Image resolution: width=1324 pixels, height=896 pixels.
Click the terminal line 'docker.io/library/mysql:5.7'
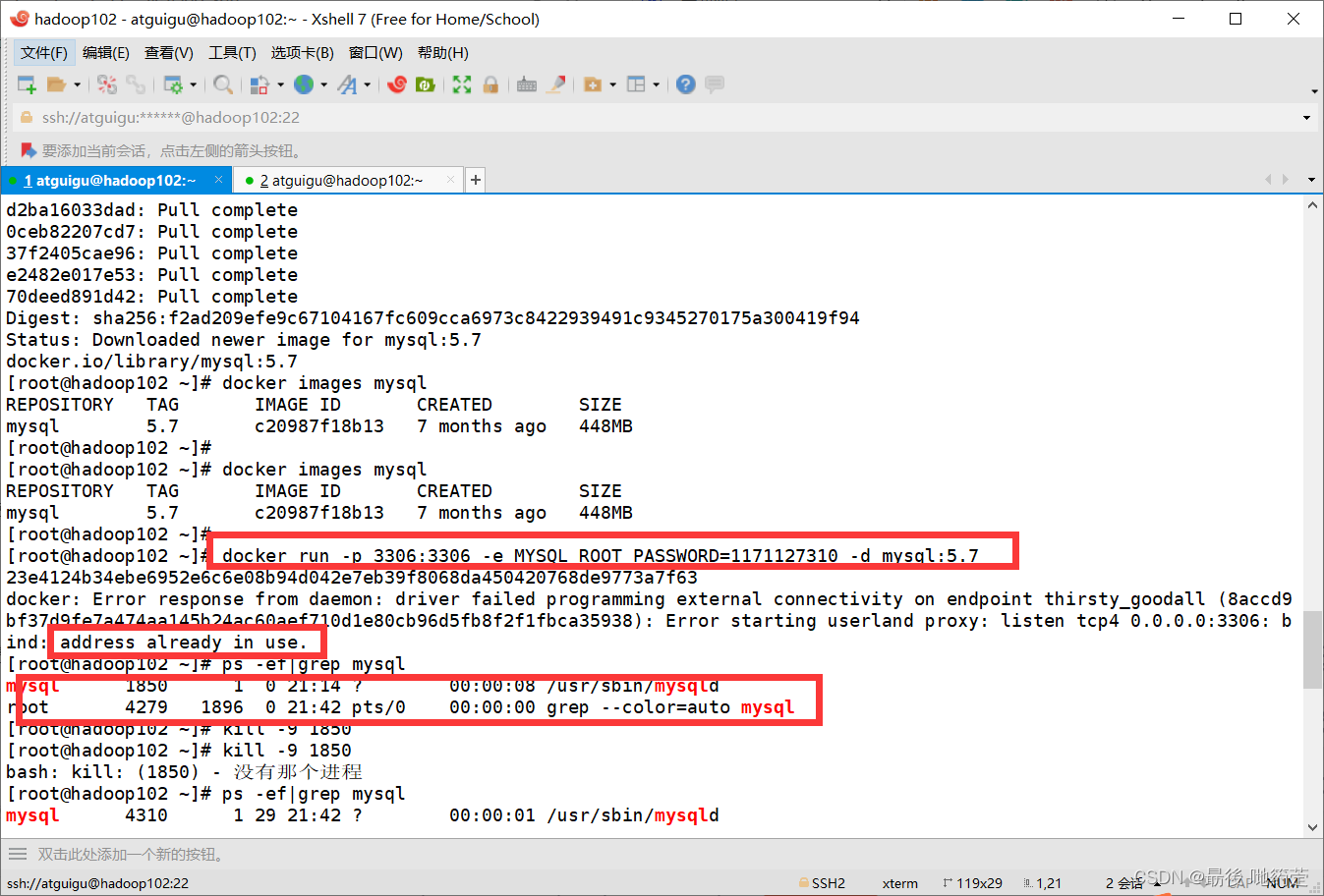151,362
